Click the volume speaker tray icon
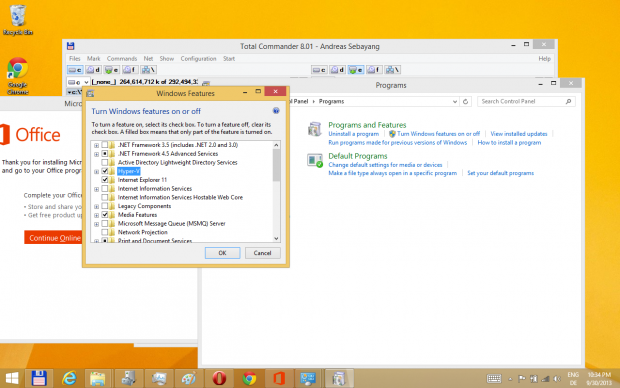Viewport: 620px width, 388px height. pyautogui.click(x=557, y=379)
